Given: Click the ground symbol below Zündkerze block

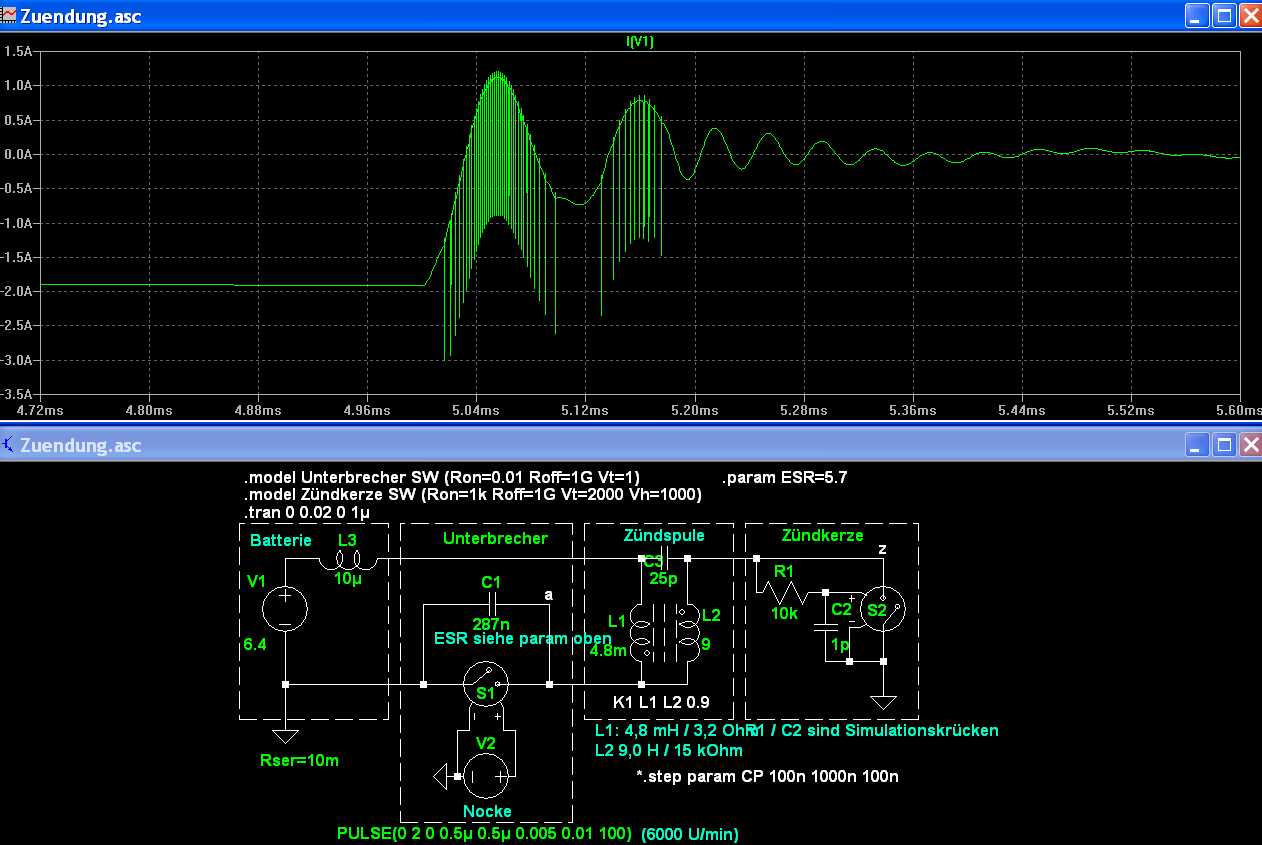Looking at the screenshot, I should (x=883, y=702).
